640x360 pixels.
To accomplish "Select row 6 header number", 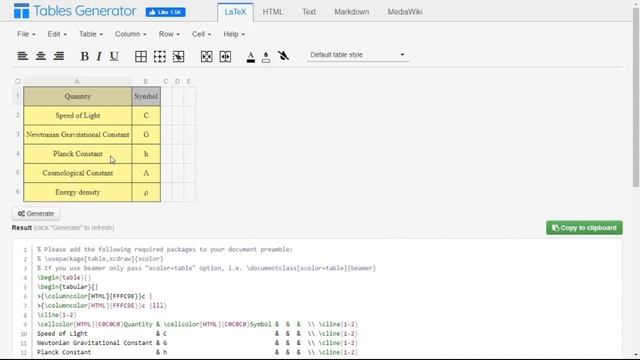I will tap(18, 192).
